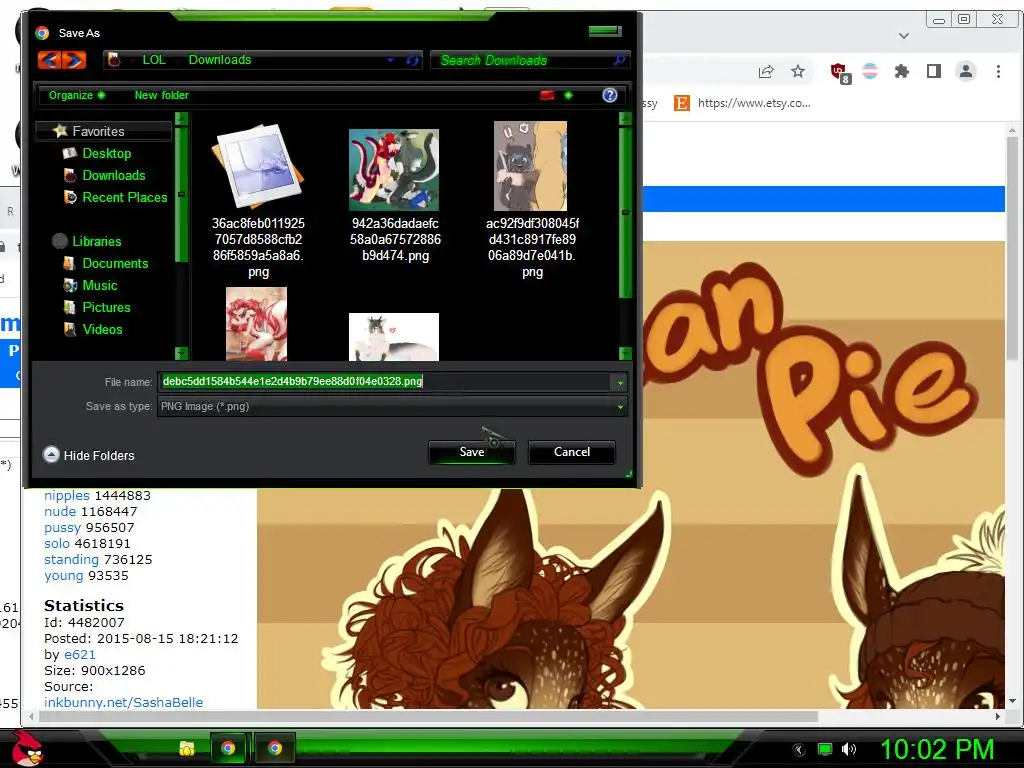
Task: Collapse folder pane with Hide Folders
Action: click(x=89, y=455)
